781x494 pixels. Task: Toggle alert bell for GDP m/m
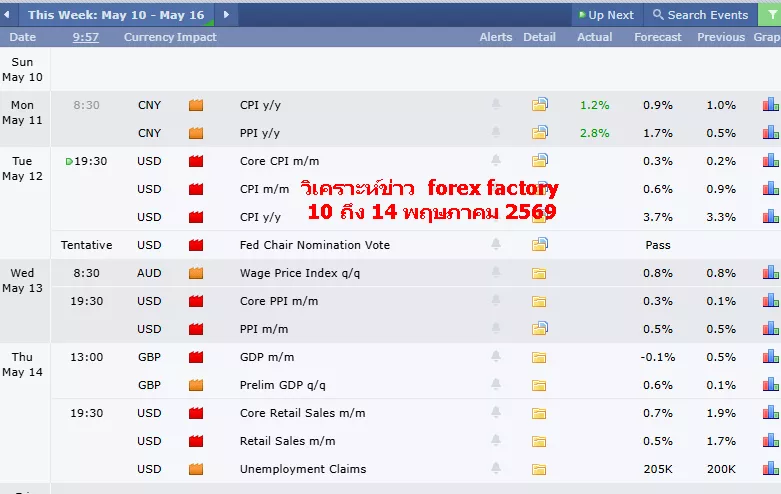pyautogui.click(x=496, y=357)
